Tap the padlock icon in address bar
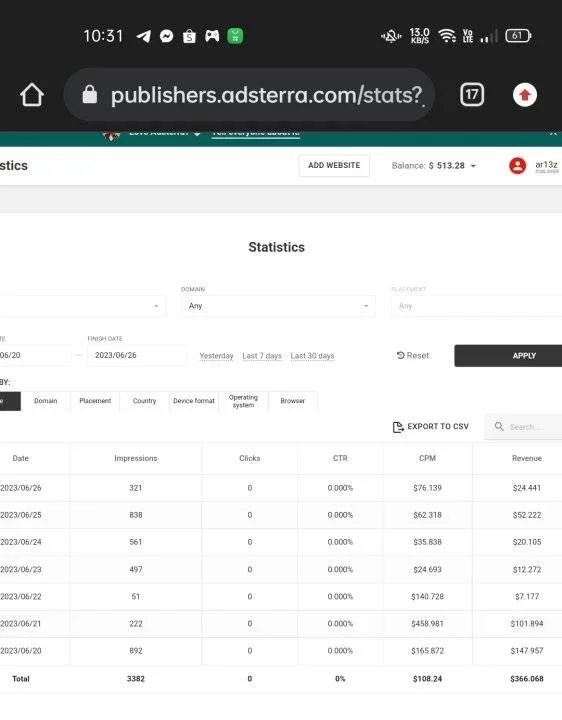562x720 pixels. click(90, 95)
